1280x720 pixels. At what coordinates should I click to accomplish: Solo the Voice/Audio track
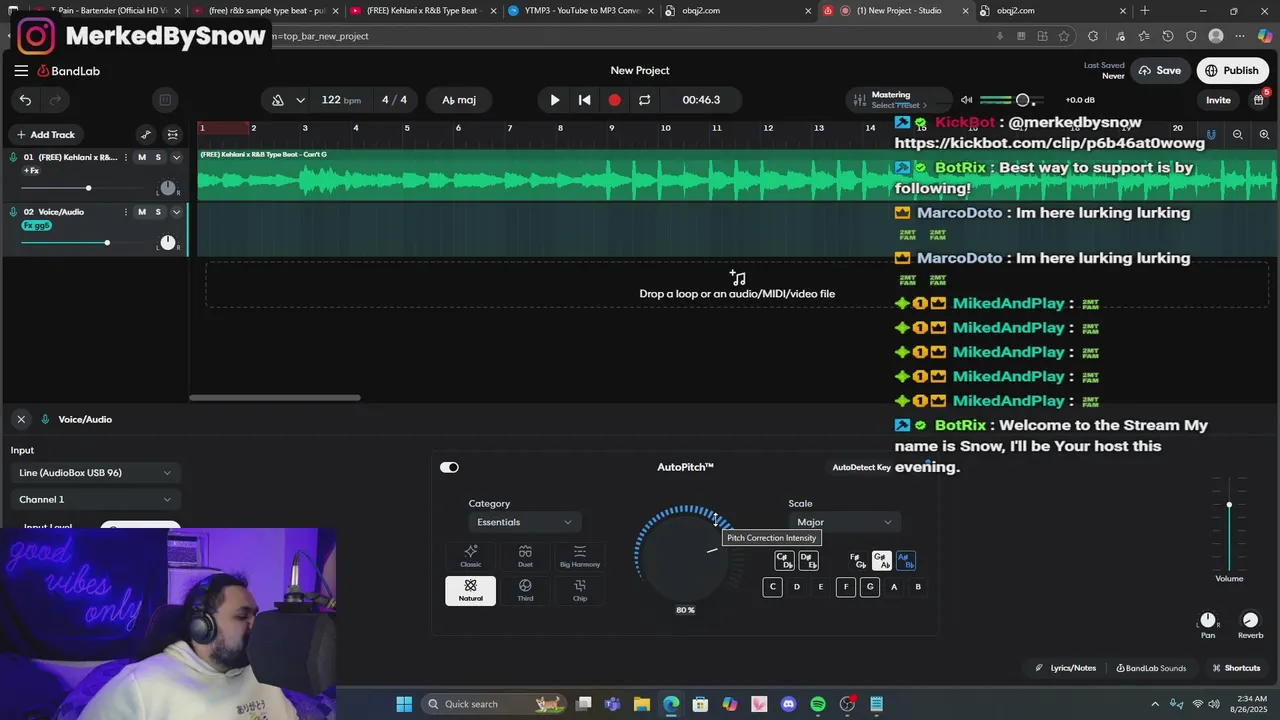pyautogui.click(x=158, y=212)
